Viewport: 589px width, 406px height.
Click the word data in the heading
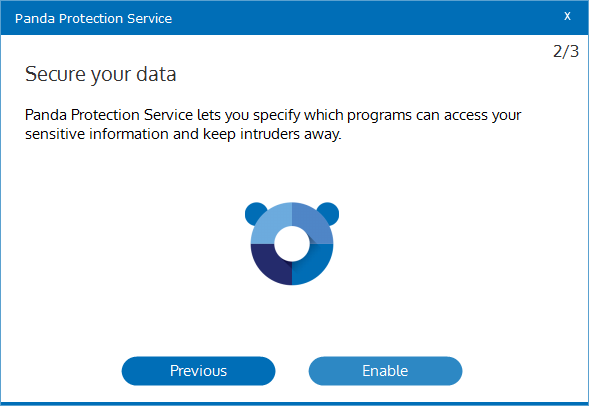156,74
